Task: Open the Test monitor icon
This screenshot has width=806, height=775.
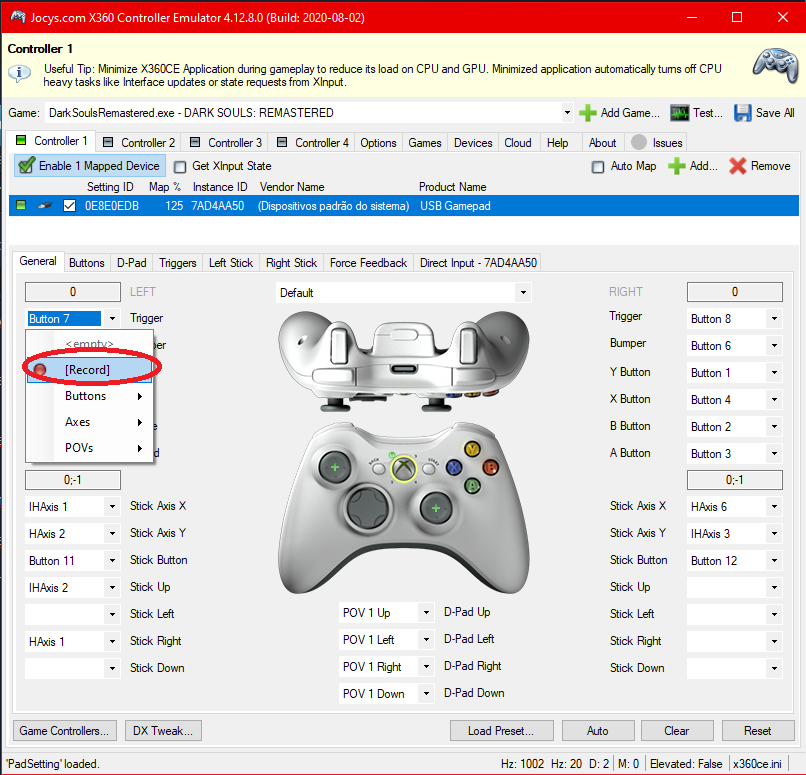Action: point(680,113)
